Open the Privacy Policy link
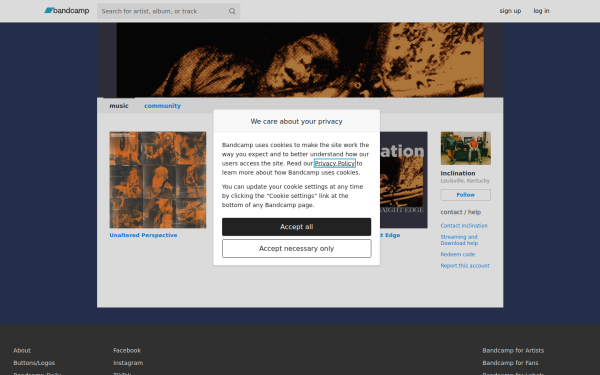Screen dimensions: 600x375 pyautogui.click(x=334, y=163)
